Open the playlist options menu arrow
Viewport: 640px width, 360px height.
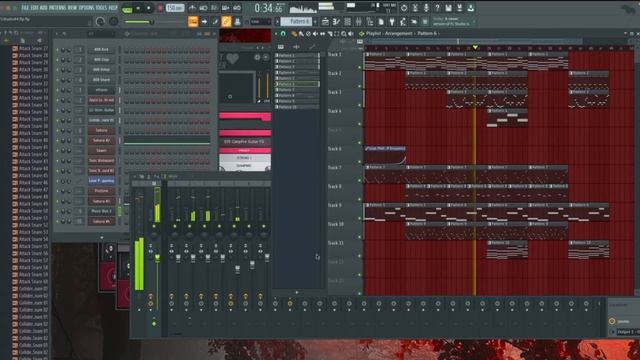coord(276,34)
